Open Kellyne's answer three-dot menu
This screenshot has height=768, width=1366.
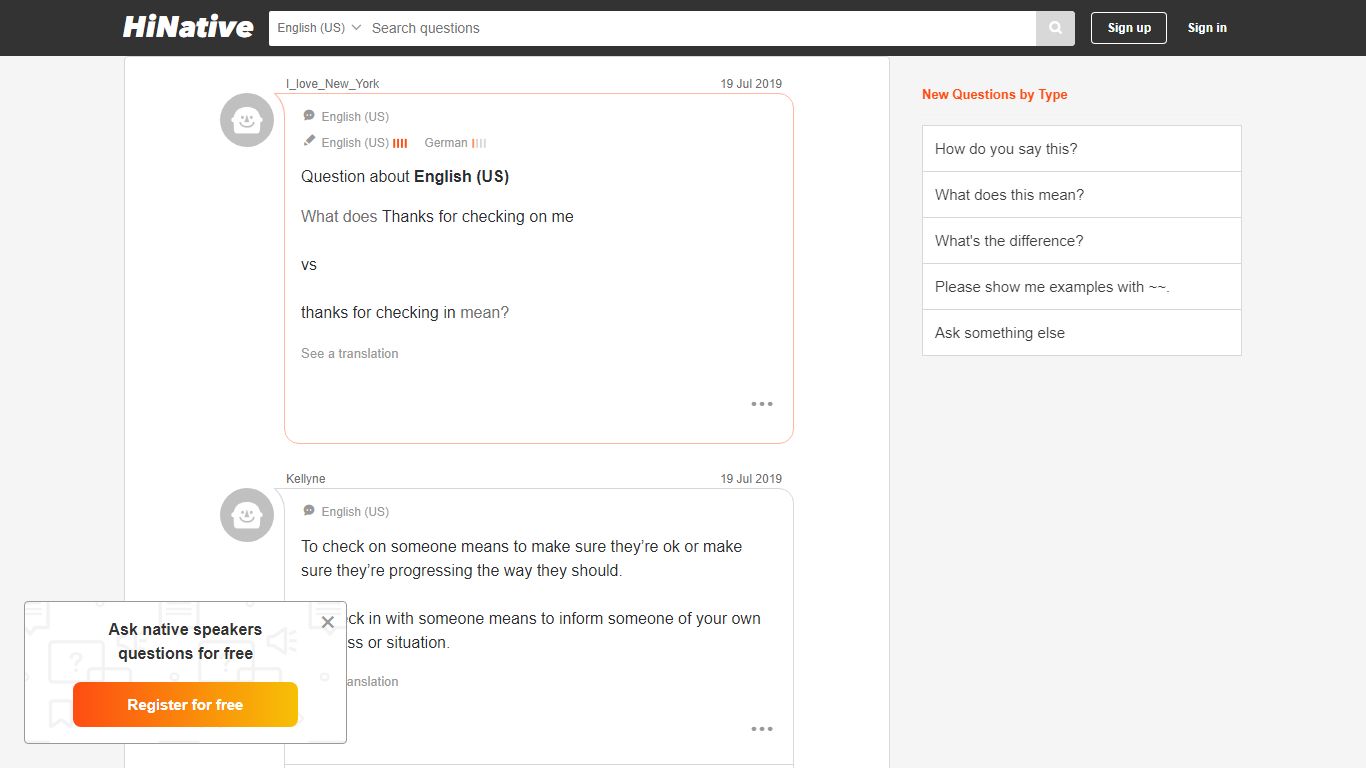[x=762, y=729]
